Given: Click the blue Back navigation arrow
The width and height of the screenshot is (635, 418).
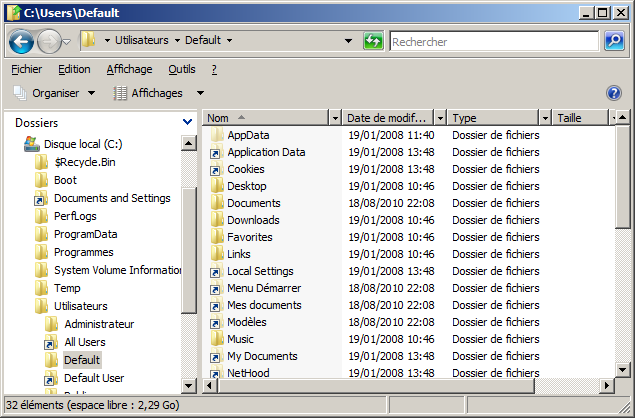Looking at the screenshot, I should tap(22, 42).
